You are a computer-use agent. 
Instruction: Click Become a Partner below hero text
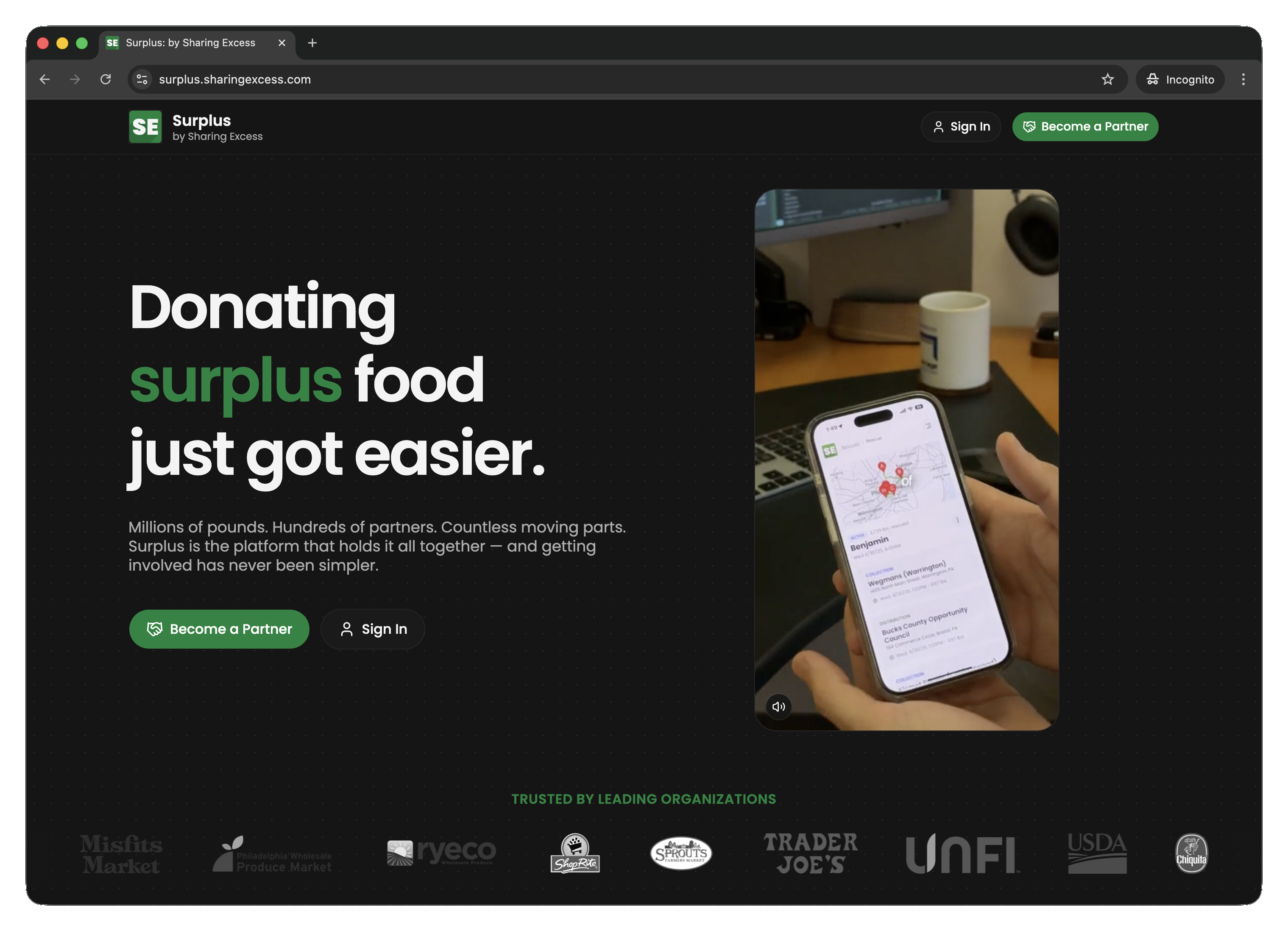coord(219,629)
